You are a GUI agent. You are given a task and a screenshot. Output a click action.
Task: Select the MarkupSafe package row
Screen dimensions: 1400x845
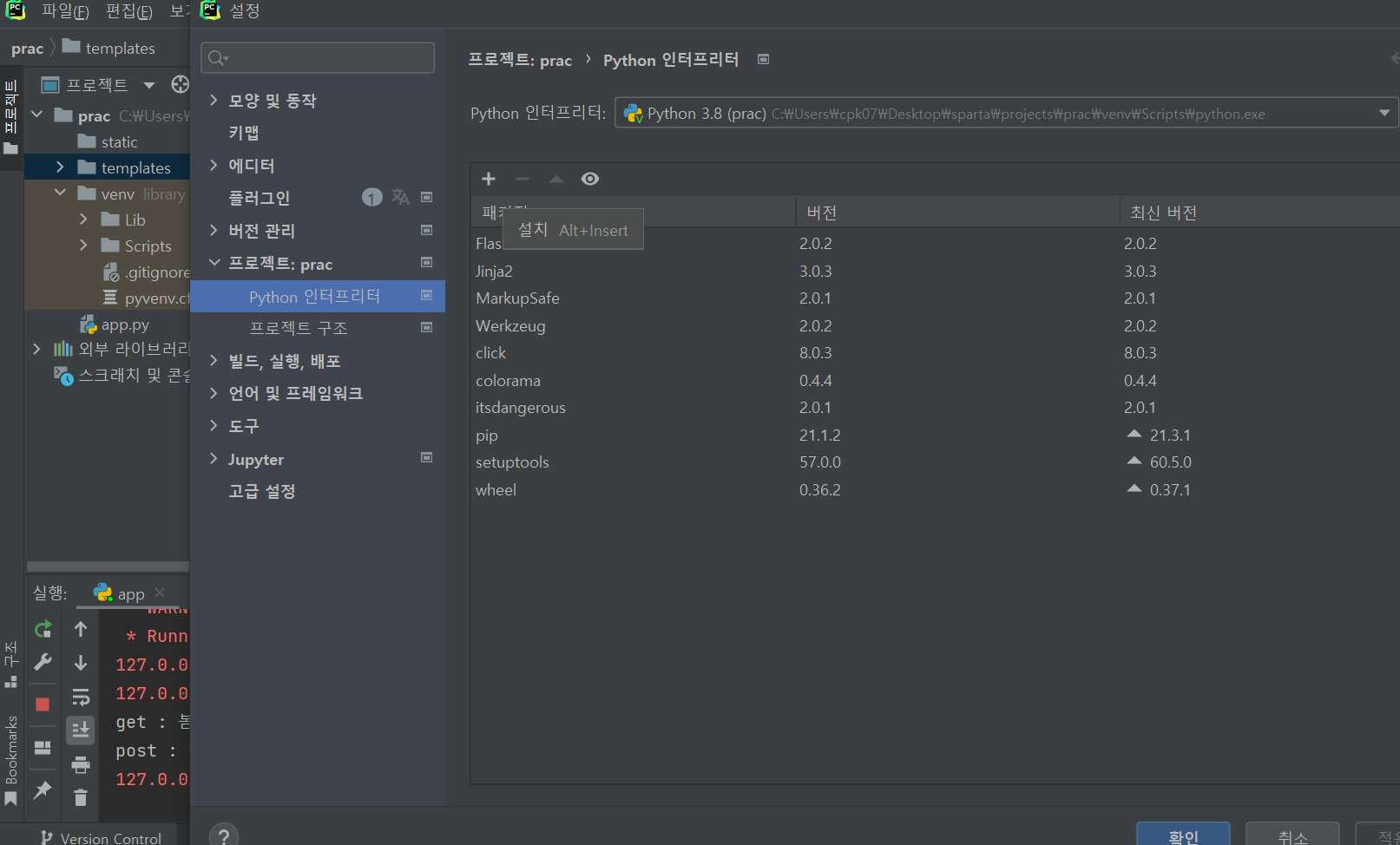click(x=935, y=298)
